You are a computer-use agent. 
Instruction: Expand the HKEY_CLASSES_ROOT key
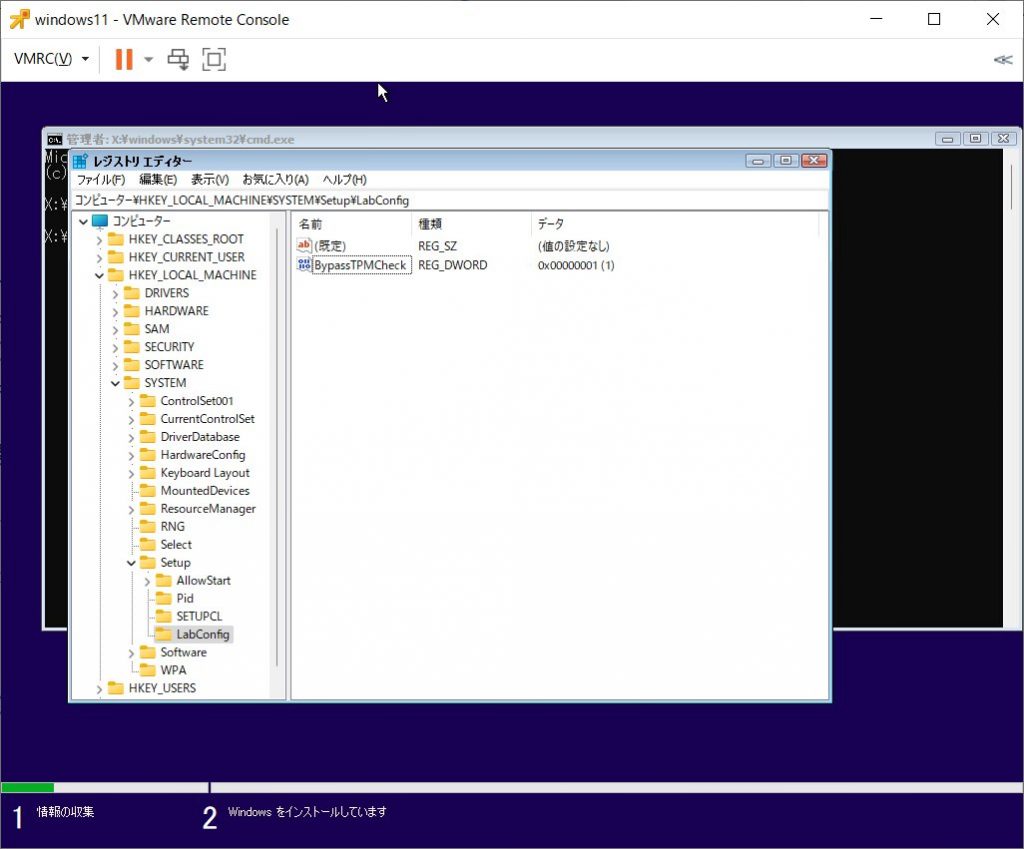[x=99, y=240]
